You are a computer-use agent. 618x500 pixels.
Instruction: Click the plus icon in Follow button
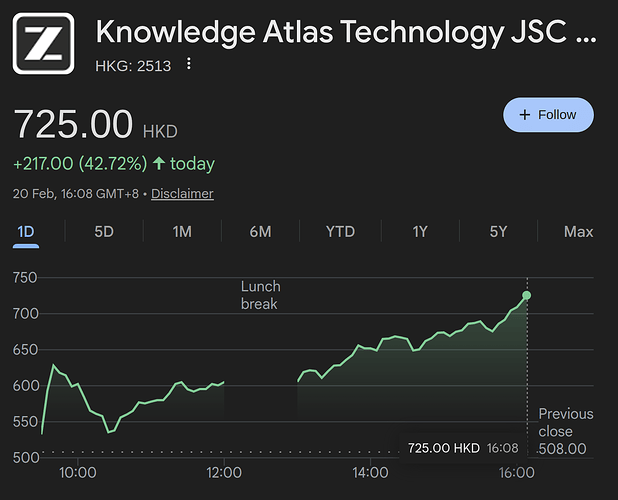[x=524, y=115]
